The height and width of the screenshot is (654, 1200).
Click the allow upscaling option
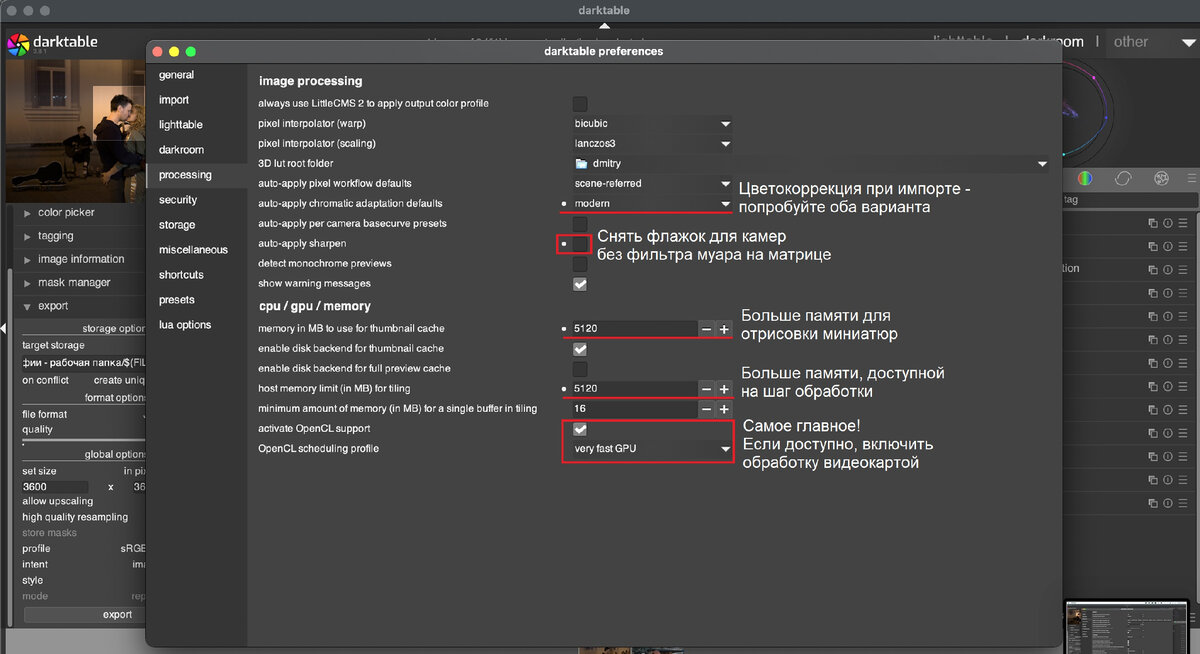(57, 501)
